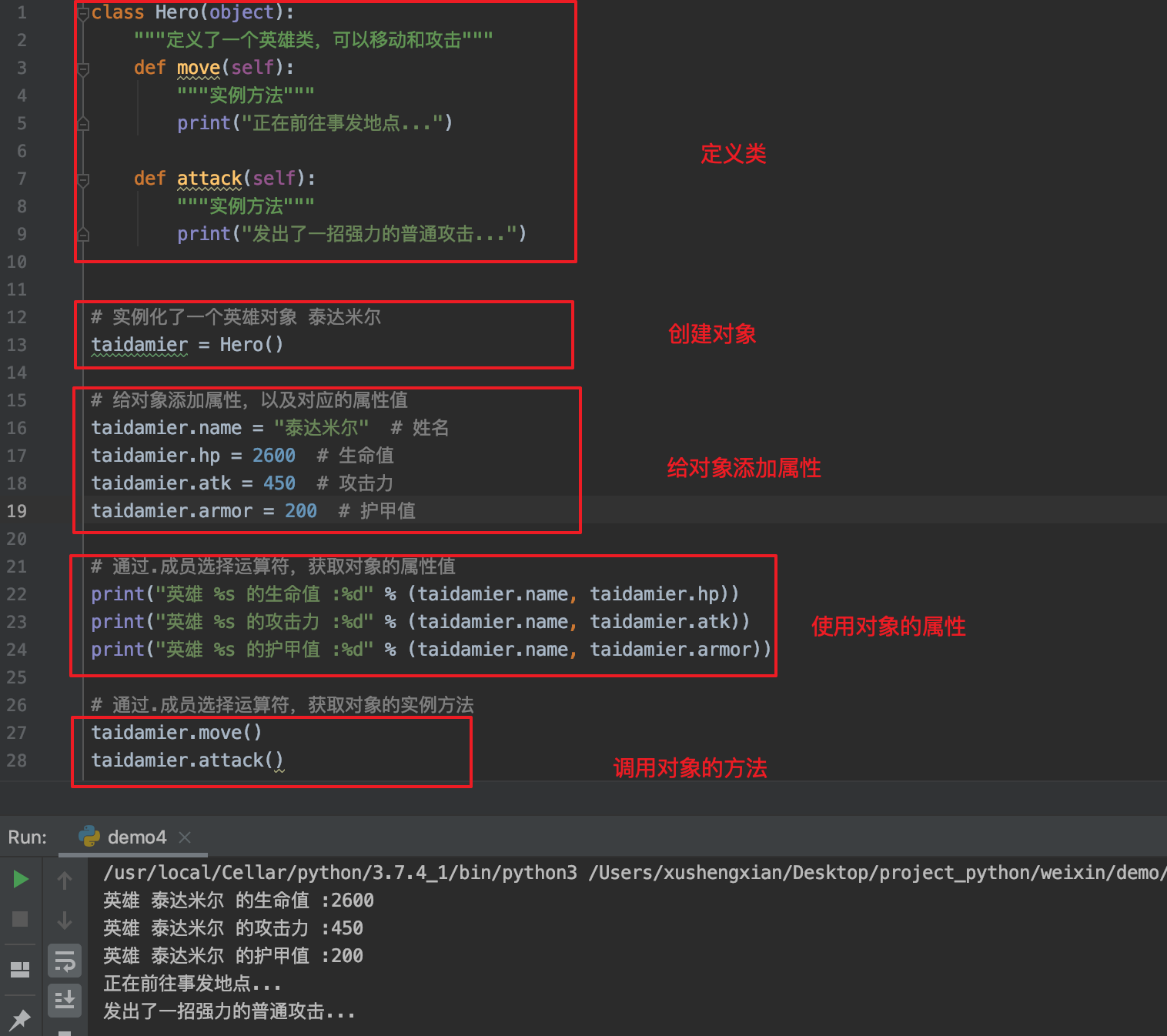The height and width of the screenshot is (1036, 1167).
Task: Click console output 的生命值 :2600
Action: [x=305, y=901]
